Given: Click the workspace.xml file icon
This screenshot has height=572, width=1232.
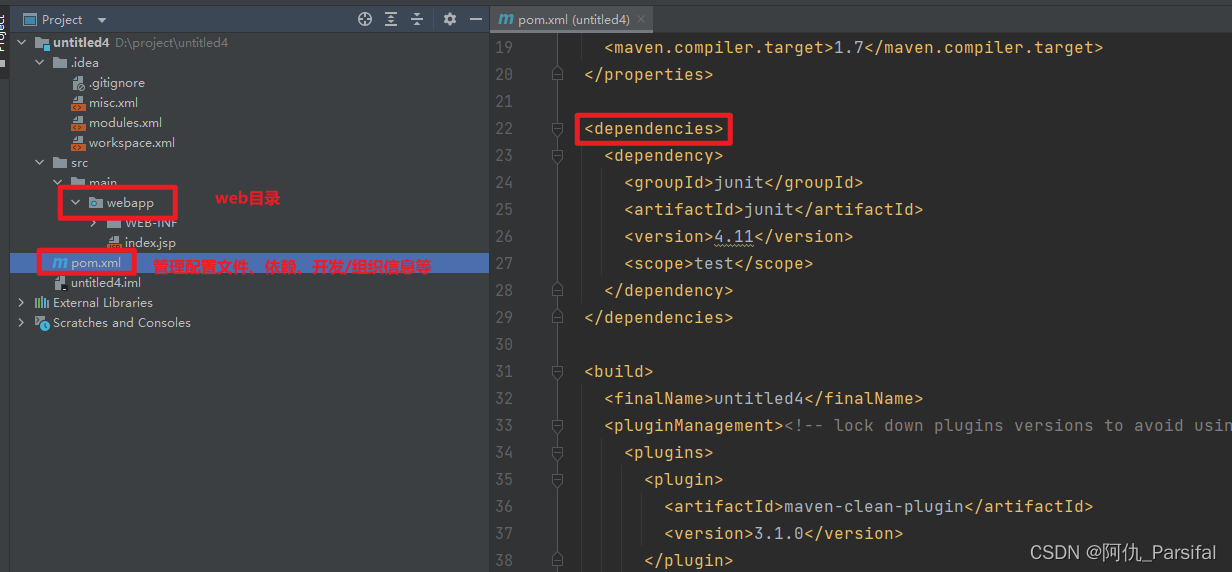Looking at the screenshot, I should 79,143.
